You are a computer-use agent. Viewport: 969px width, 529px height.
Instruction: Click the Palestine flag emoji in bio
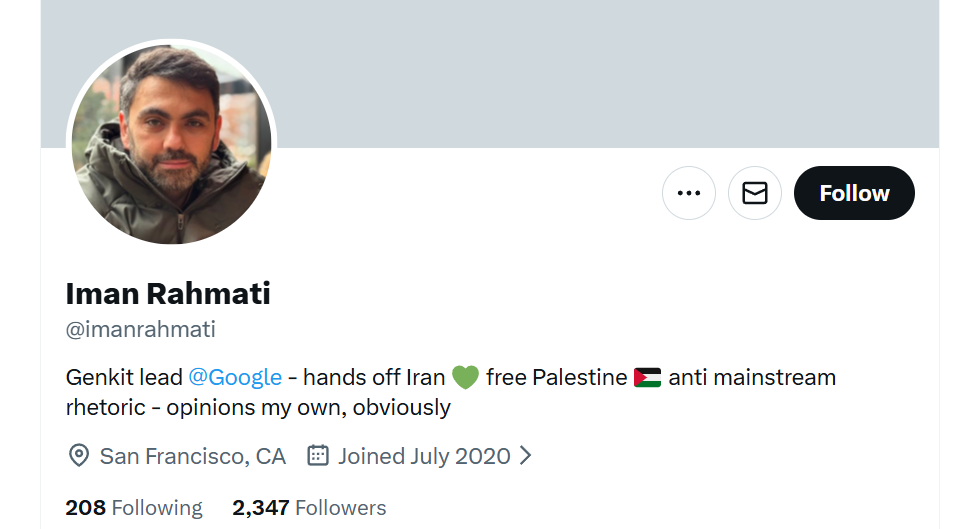(x=648, y=377)
